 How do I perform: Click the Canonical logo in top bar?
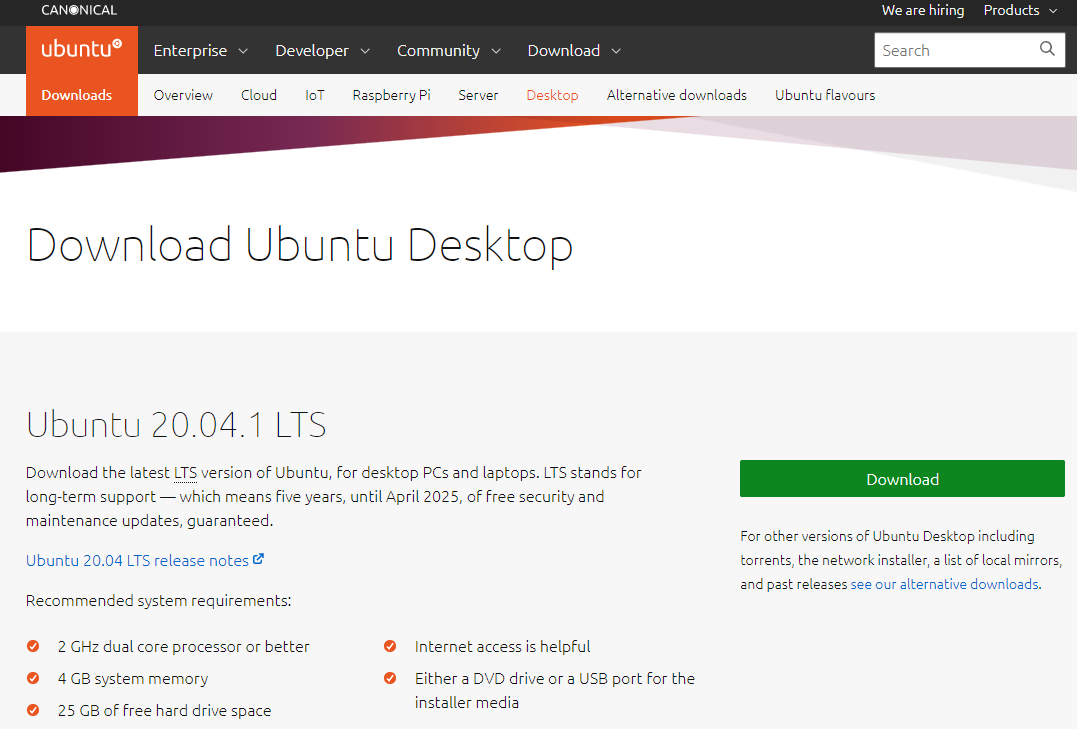click(79, 10)
